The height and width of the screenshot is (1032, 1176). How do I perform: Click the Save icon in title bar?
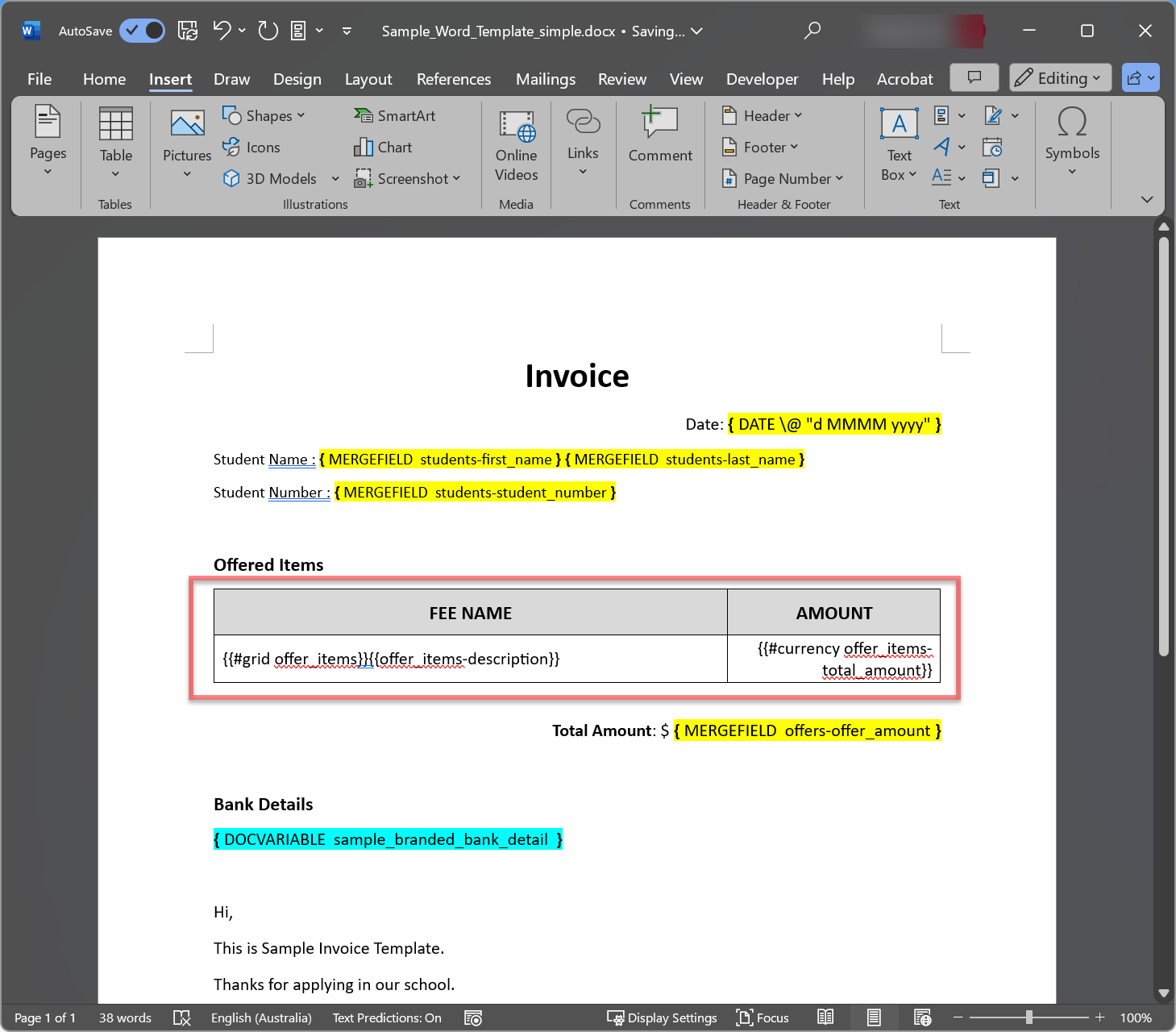click(188, 31)
